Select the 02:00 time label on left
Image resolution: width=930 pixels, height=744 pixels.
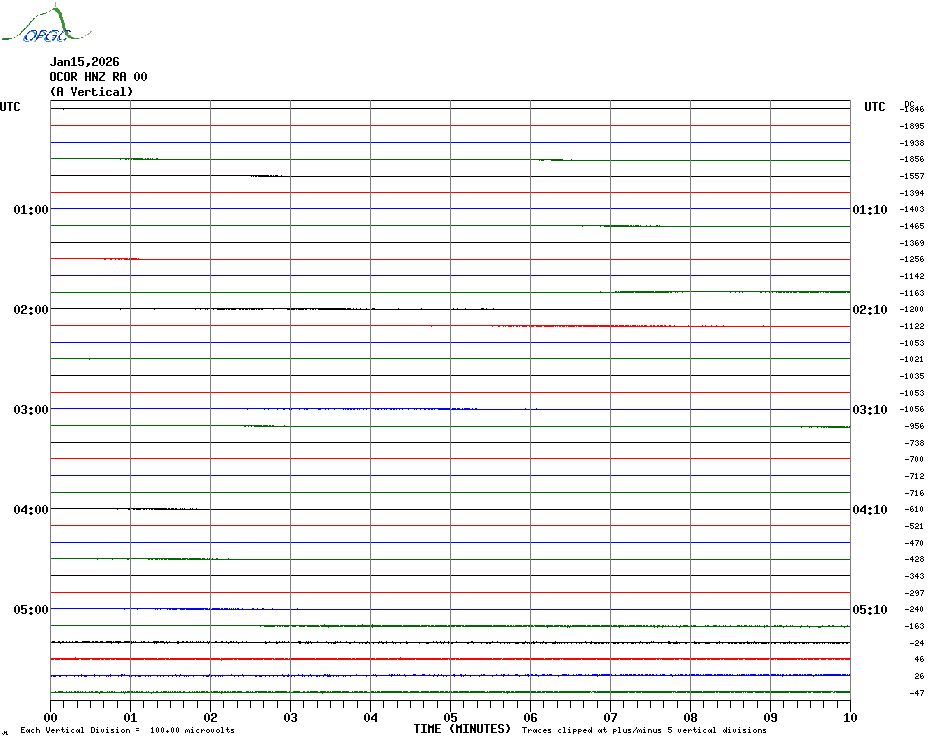click(x=31, y=310)
